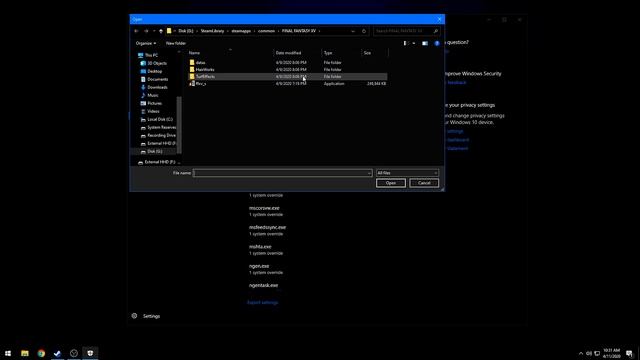Click SteamLibrary in the address path
640x360 pixels.
tap(212, 31)
